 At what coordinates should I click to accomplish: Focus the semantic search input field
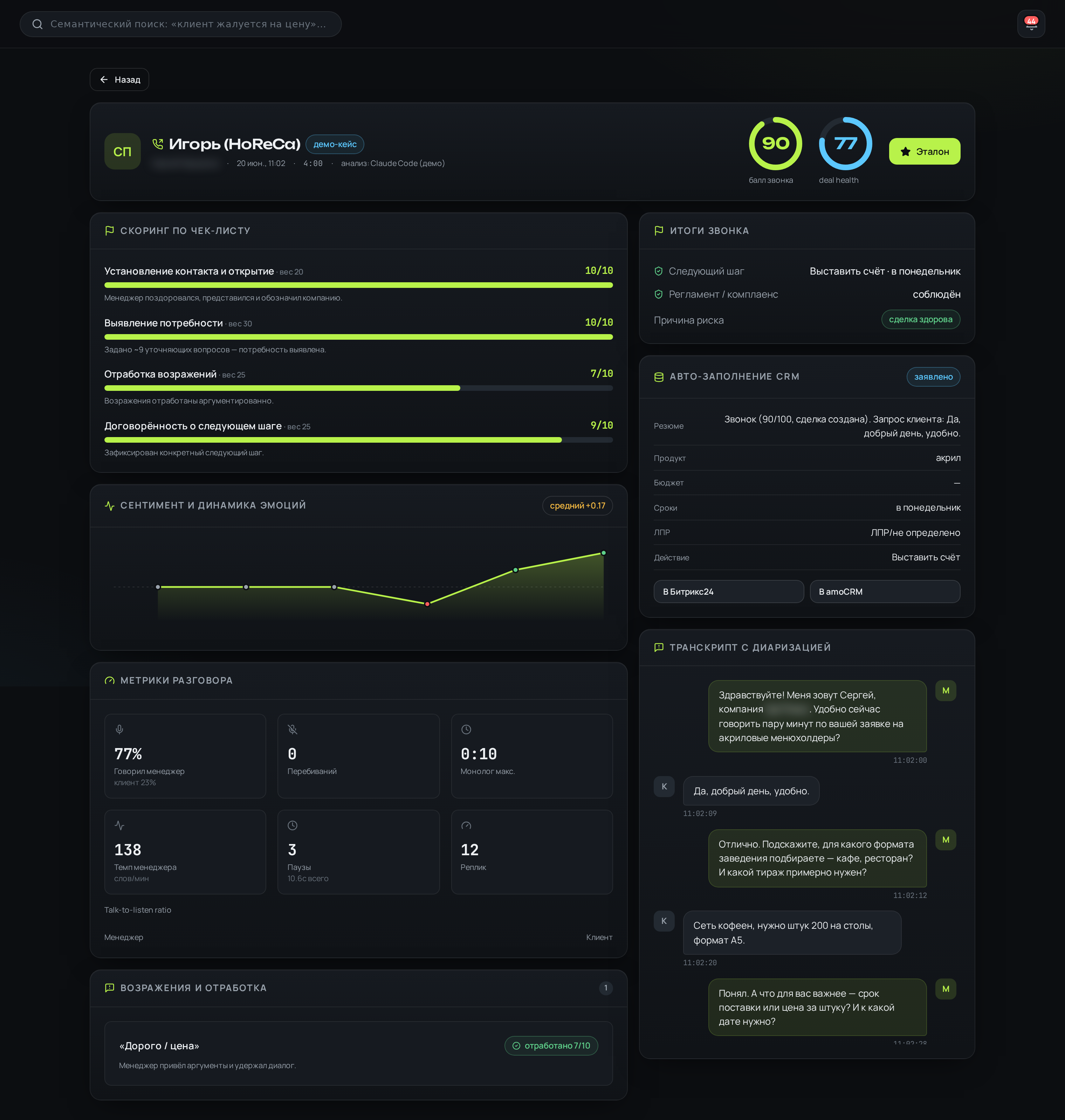click(x=180, y=24)
